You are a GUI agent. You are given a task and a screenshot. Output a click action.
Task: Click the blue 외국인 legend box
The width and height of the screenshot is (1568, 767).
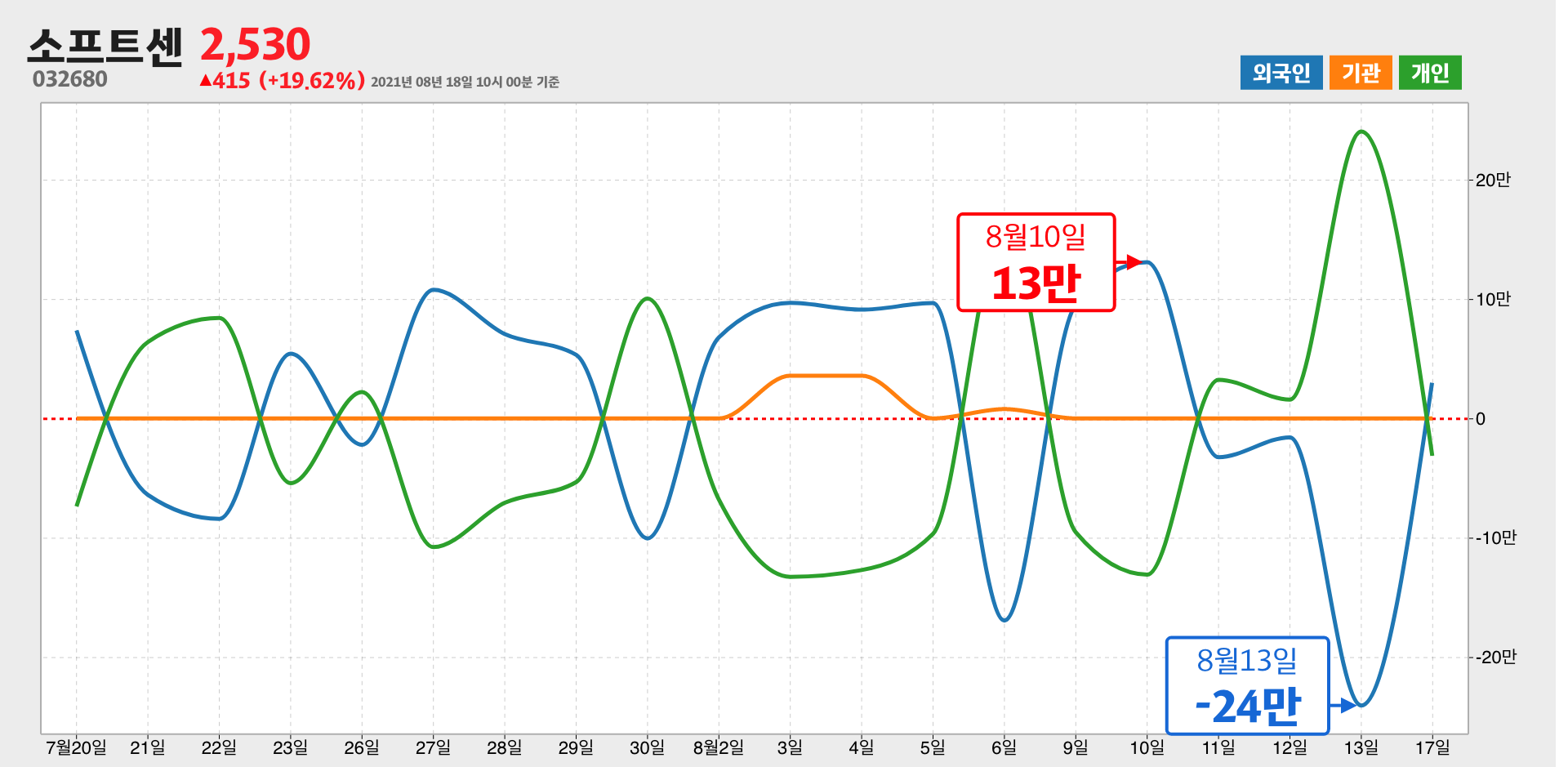pos(1281,73)
